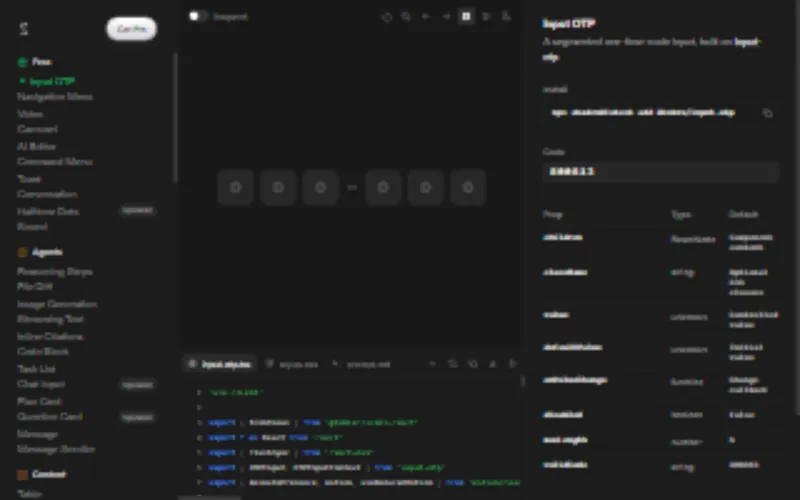Viewport: 800px width, 500px height.
Task: Click the middle icon in the code toolbar
Action: click(x=473, y=364)
